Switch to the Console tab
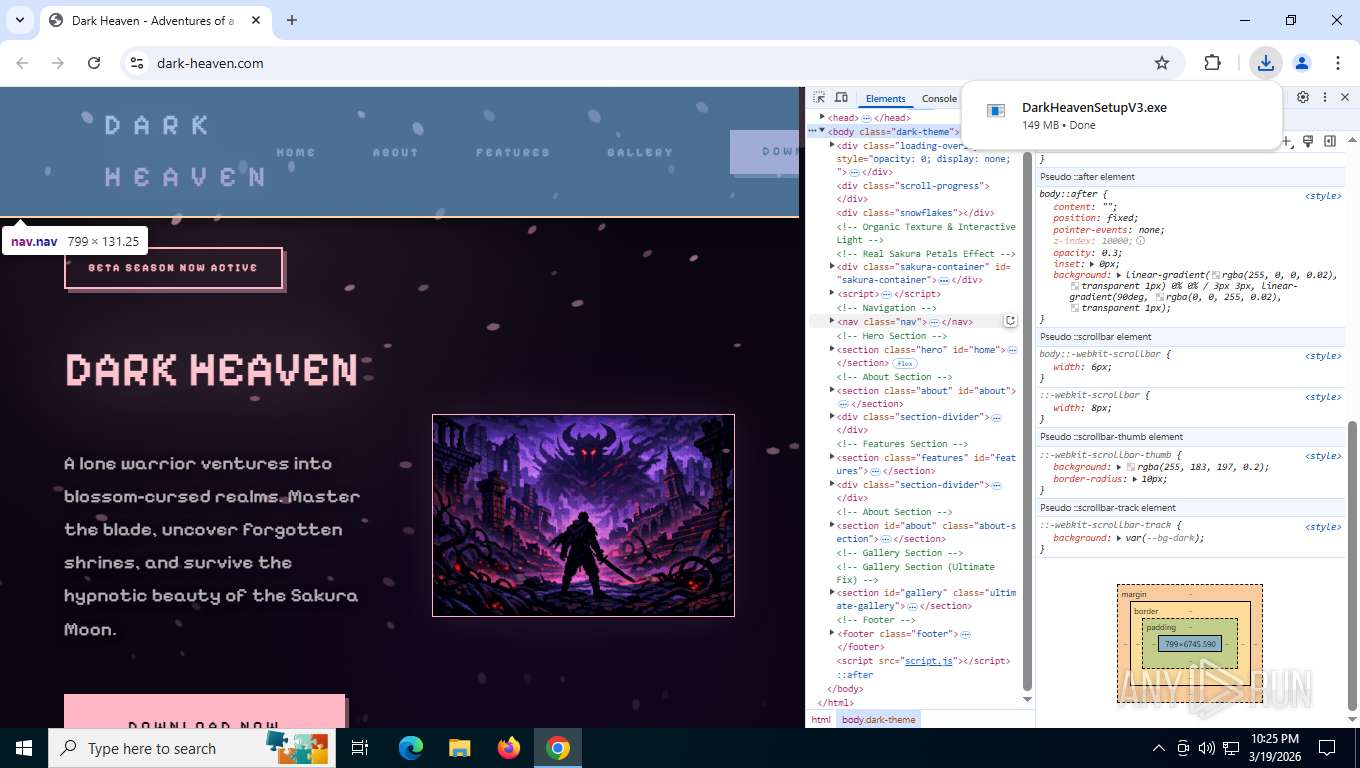Screen dimensions: 1360x768 [939, 98]
